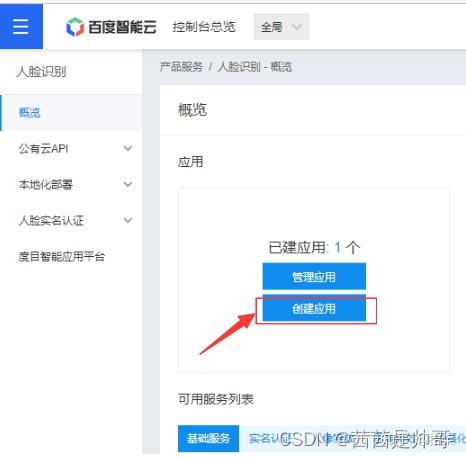
Task: Open the 全局 region dropdown
Action: [281, 27]
